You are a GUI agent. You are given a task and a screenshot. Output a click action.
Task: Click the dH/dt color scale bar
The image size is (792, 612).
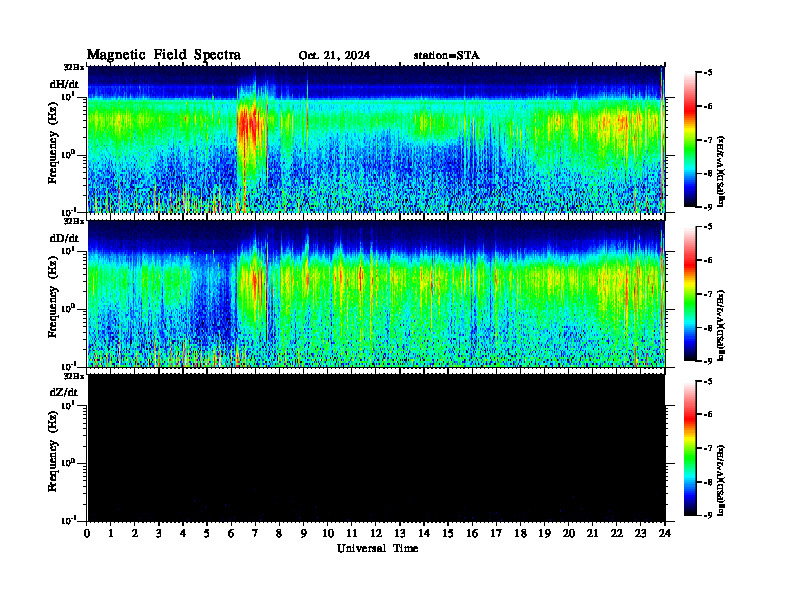pos(690,140)
